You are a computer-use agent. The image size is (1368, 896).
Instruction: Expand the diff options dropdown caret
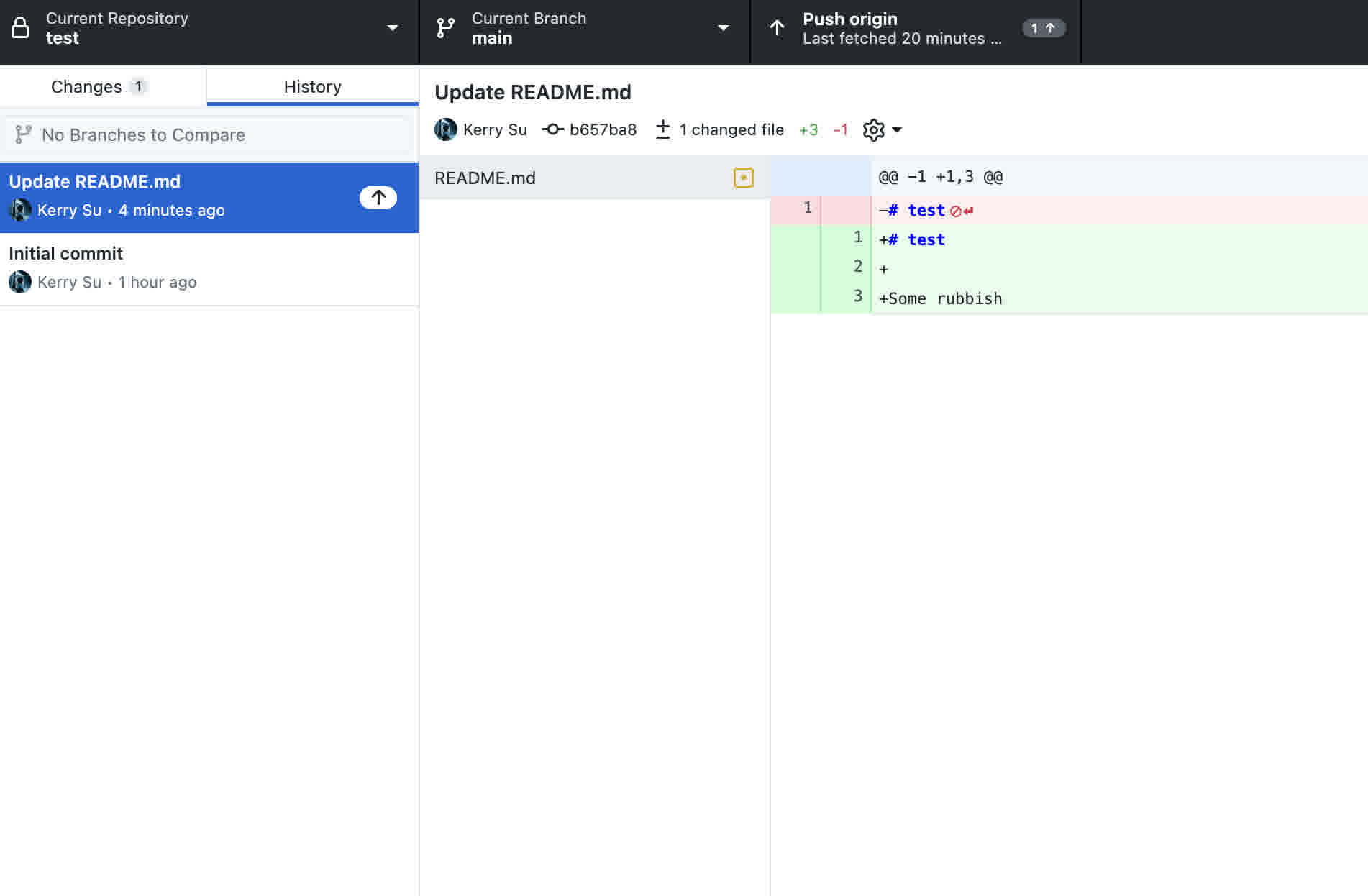pos(897,130)
